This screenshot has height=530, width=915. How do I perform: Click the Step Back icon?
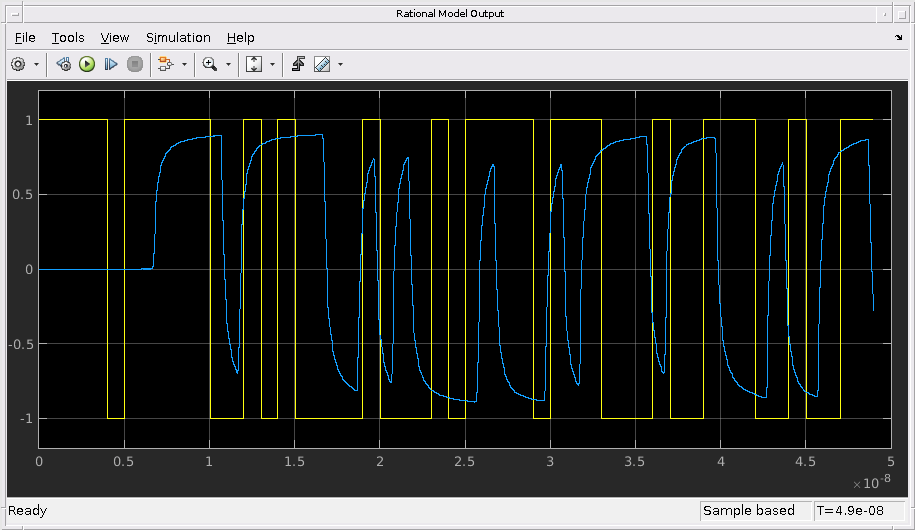(64, 64)
